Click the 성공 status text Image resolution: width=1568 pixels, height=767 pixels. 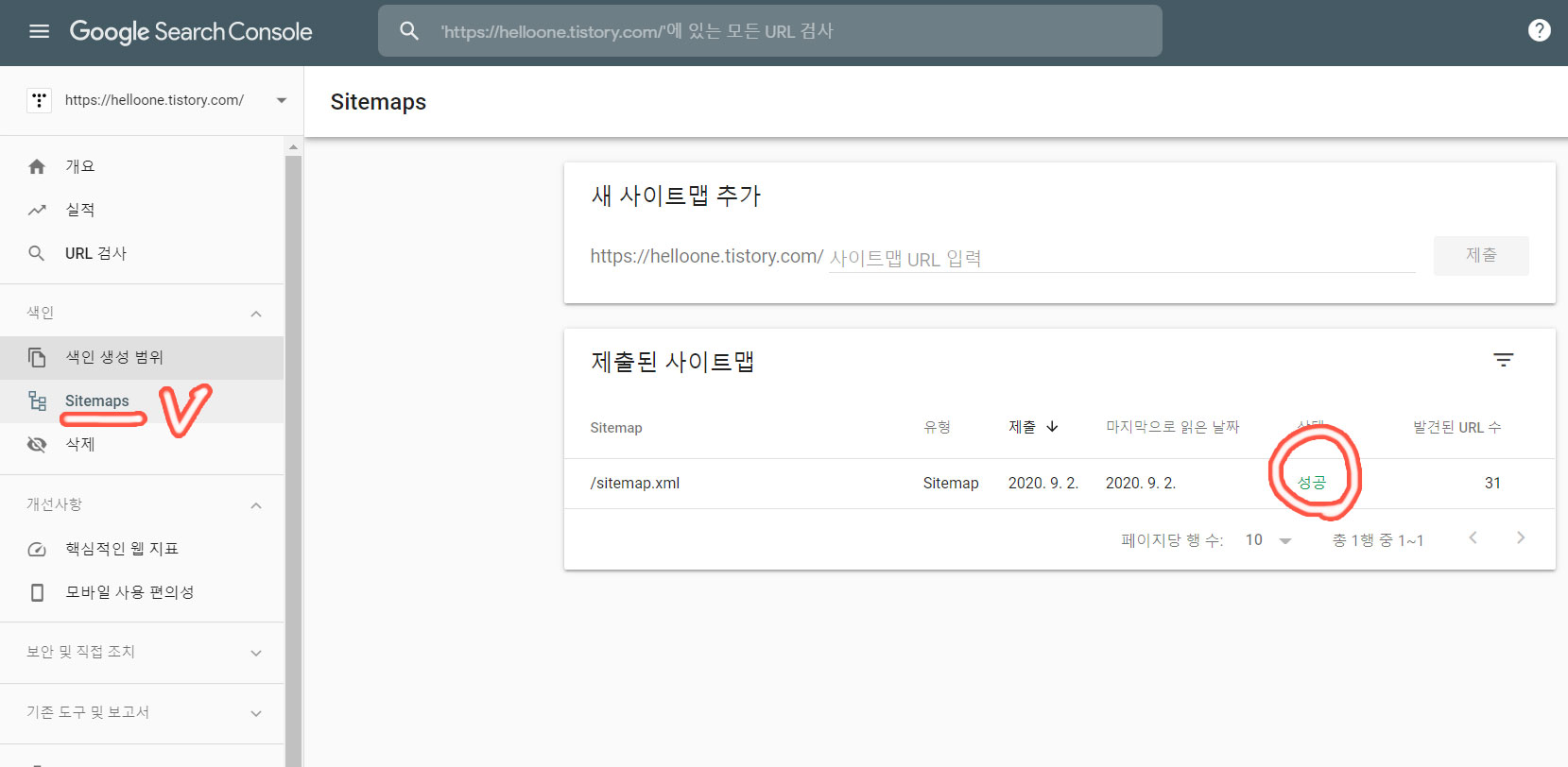[1312, 483]
